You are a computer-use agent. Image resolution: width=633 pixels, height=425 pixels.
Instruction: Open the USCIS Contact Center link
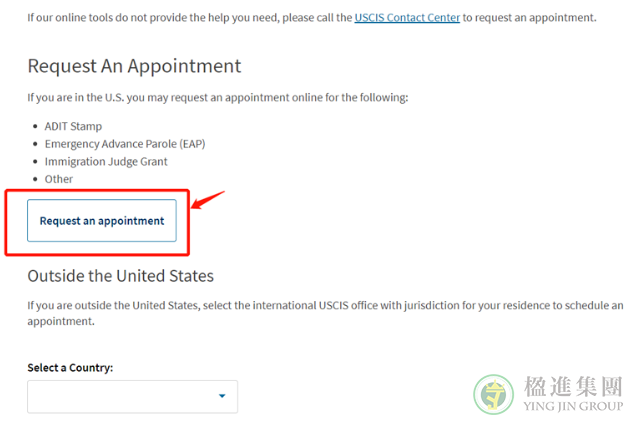407,18
